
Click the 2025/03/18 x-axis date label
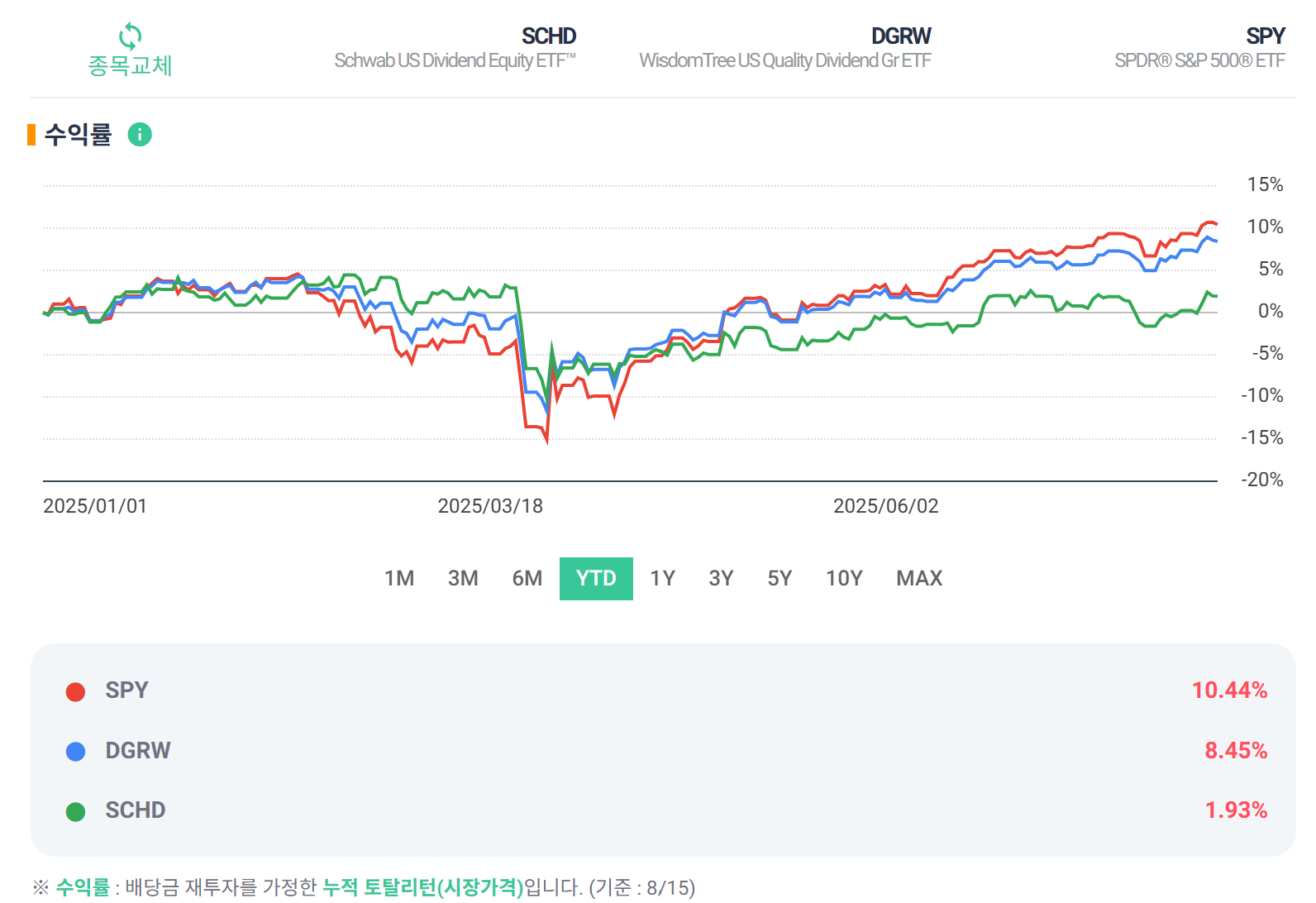point(490,506)
